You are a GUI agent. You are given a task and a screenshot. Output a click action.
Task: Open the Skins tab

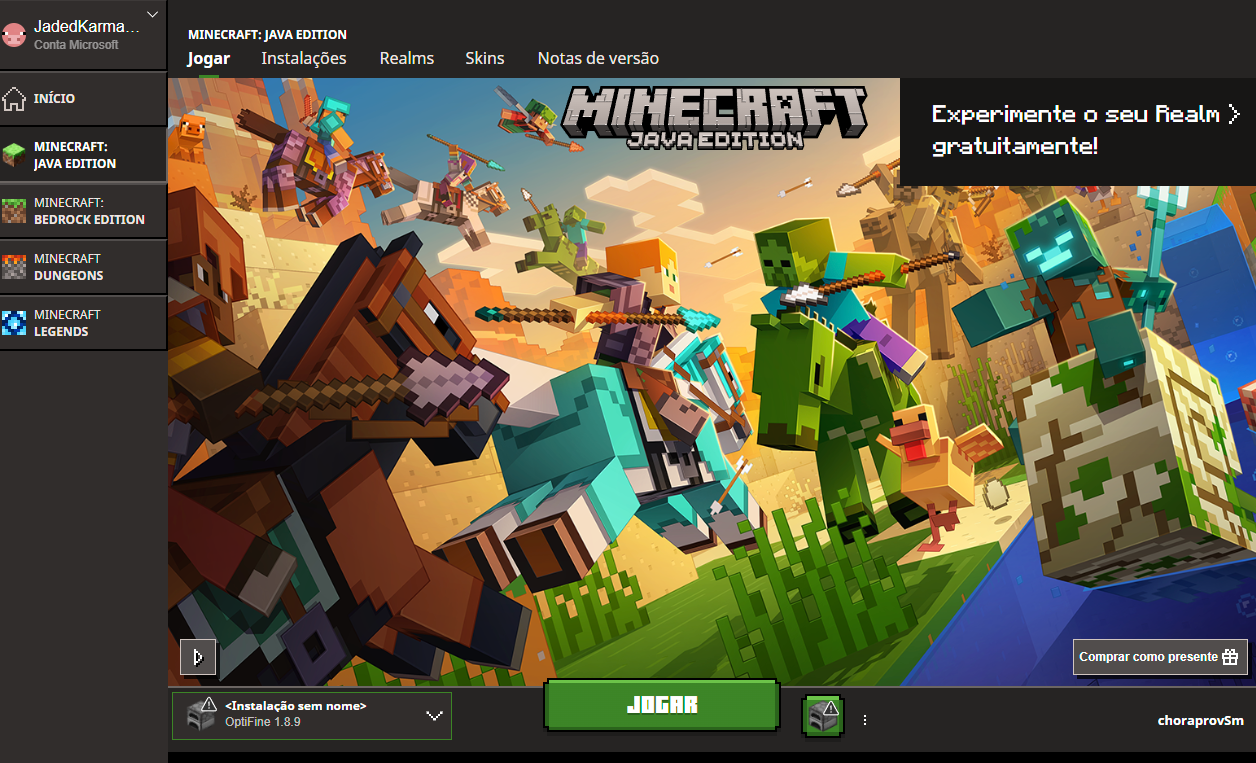coord(485,58)
